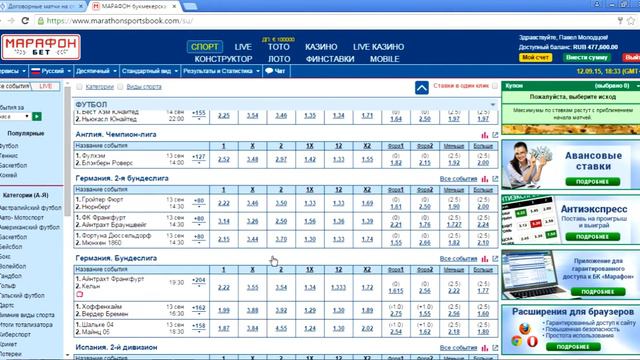The image size is (640, 360).
Task: Open MOBILE in main menu
Action: 384,59
